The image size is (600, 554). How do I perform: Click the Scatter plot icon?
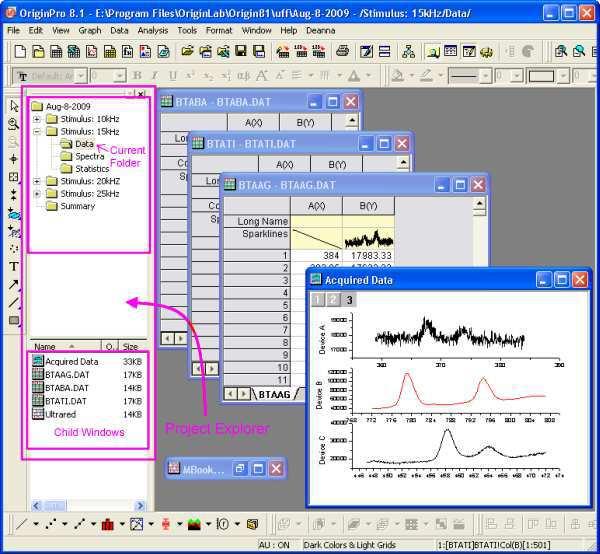coord(51,524)
